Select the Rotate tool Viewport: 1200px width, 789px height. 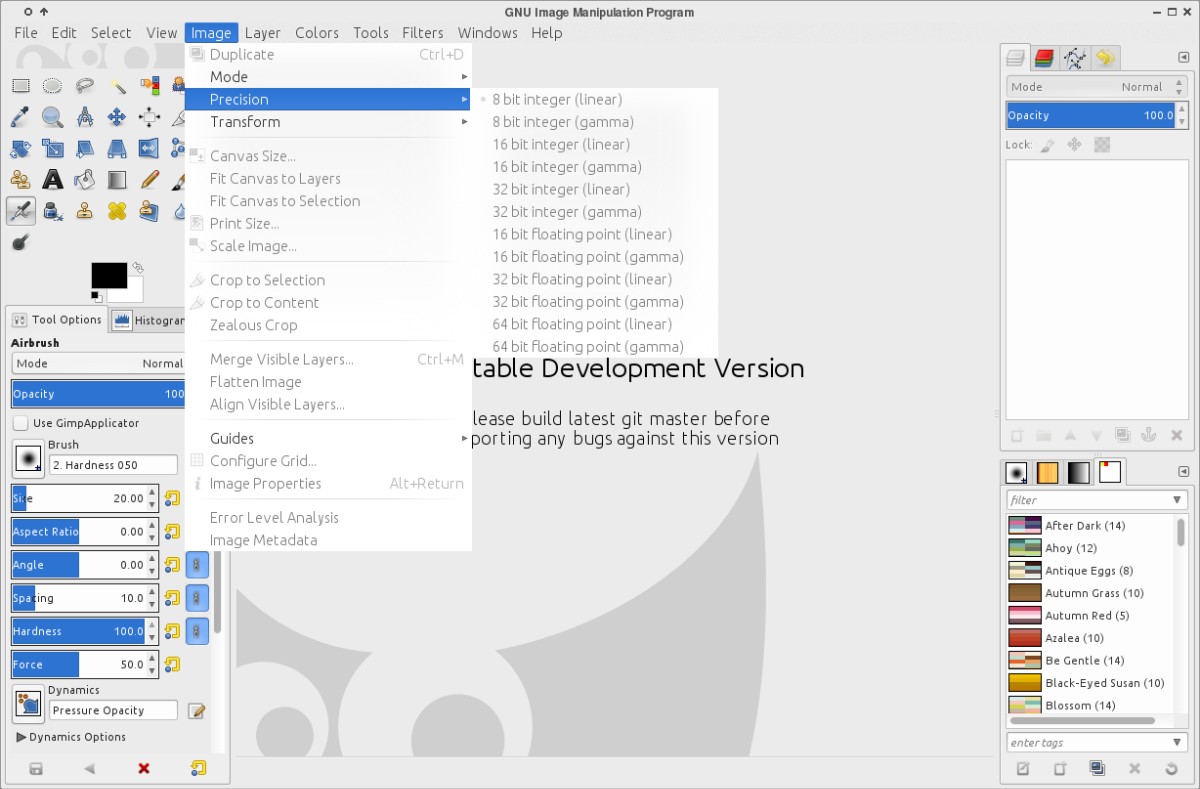click(20, 149)
